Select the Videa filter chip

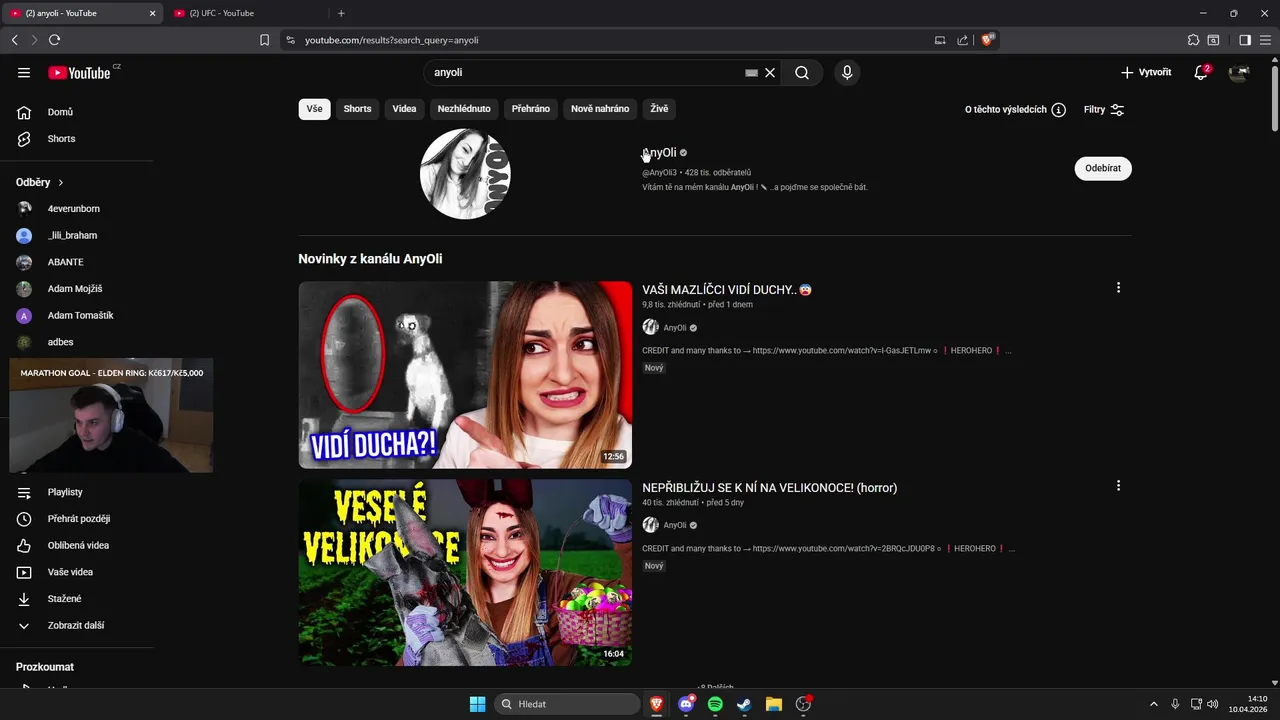[404, 109]
